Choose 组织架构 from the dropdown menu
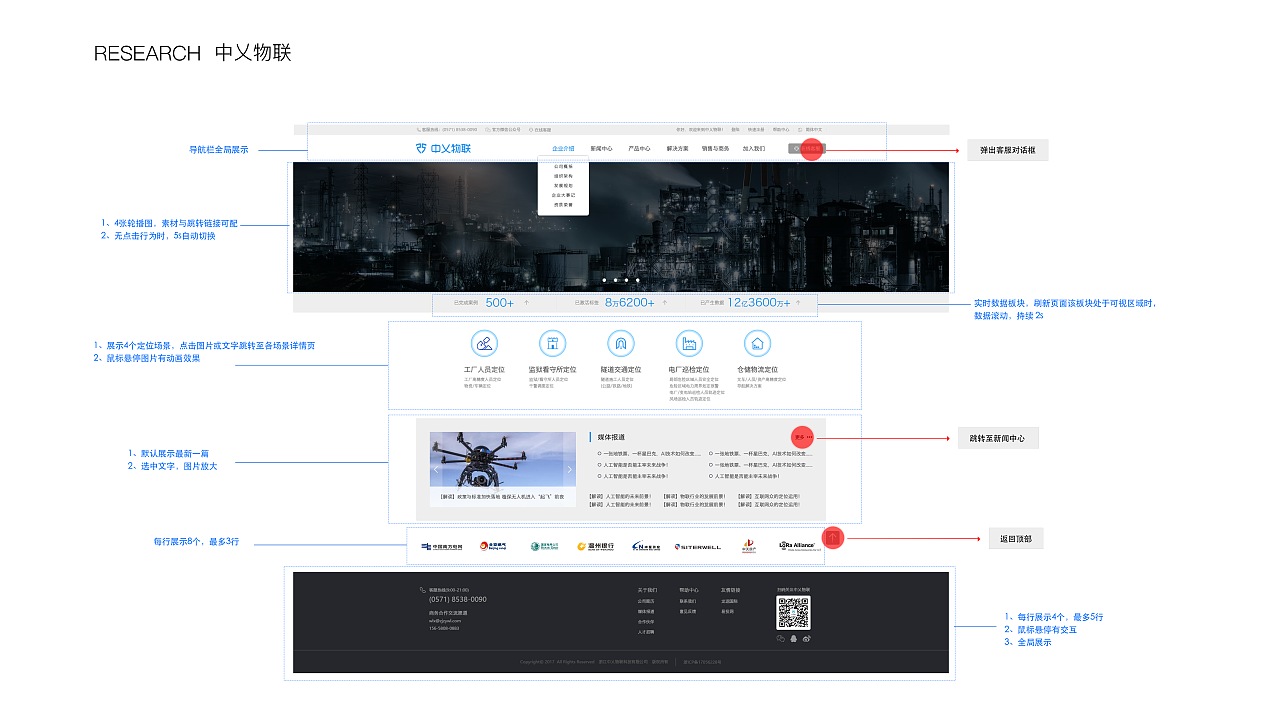 (x=563, y=176)
